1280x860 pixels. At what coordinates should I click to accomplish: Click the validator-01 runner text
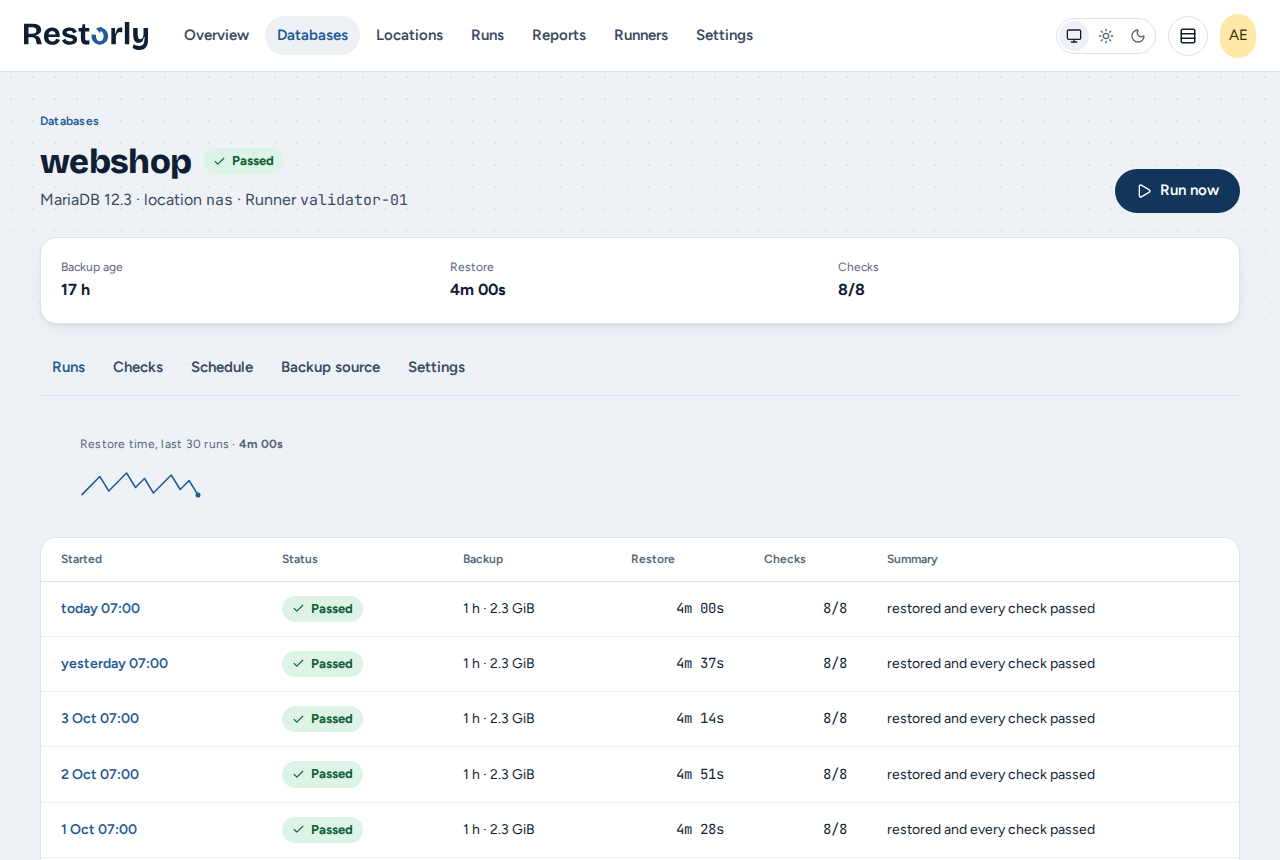click(x=354, y=200)
